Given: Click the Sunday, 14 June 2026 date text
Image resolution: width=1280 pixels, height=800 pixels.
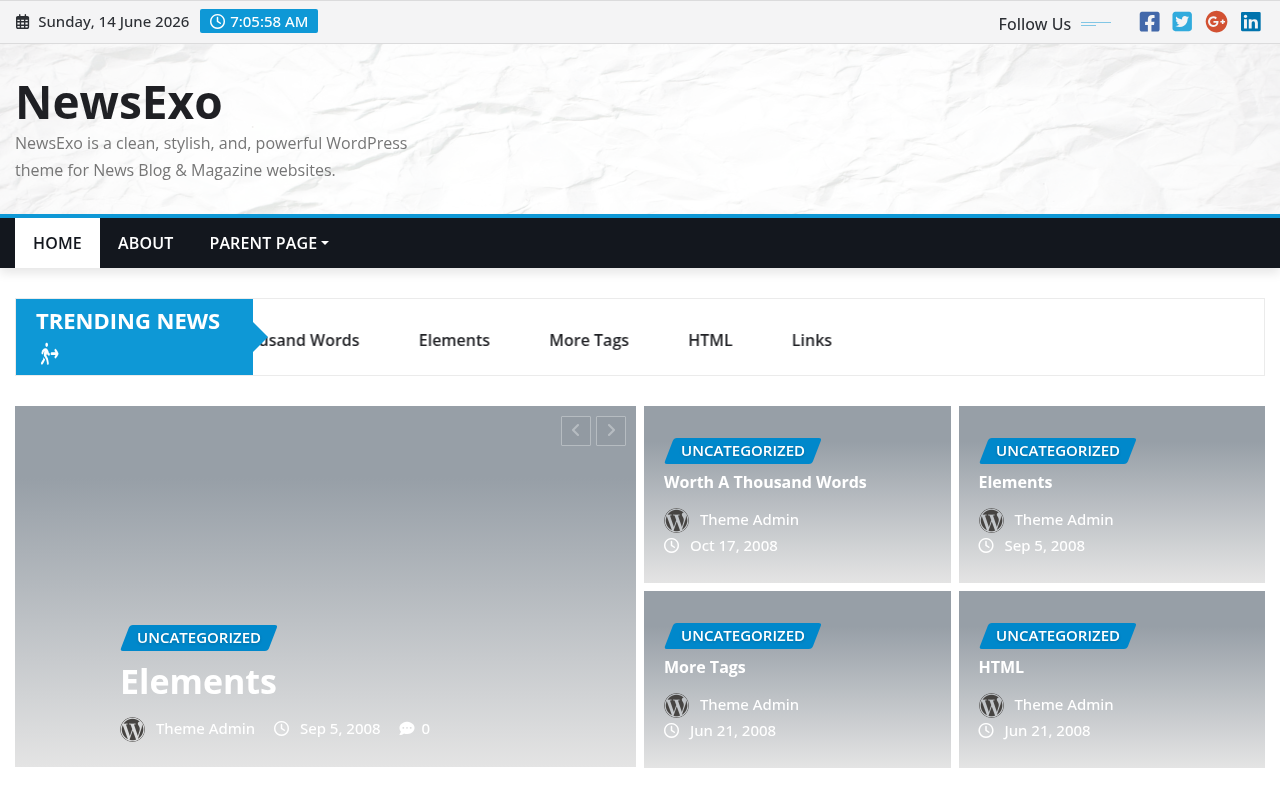Looking at the screenshot, I should pyautogui.click(x=113, y=22).
